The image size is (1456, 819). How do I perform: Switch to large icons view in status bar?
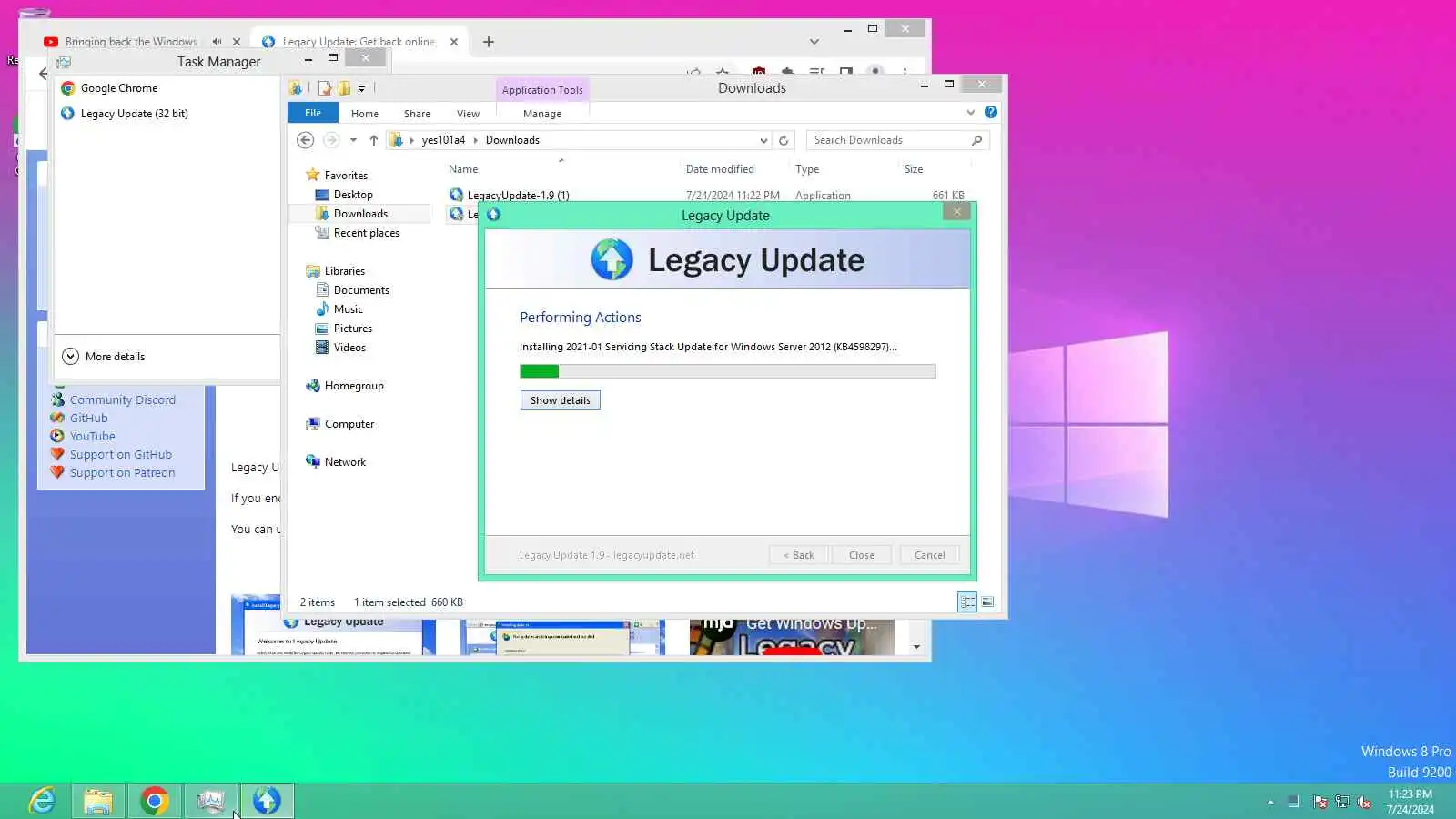tap(987, 602)
